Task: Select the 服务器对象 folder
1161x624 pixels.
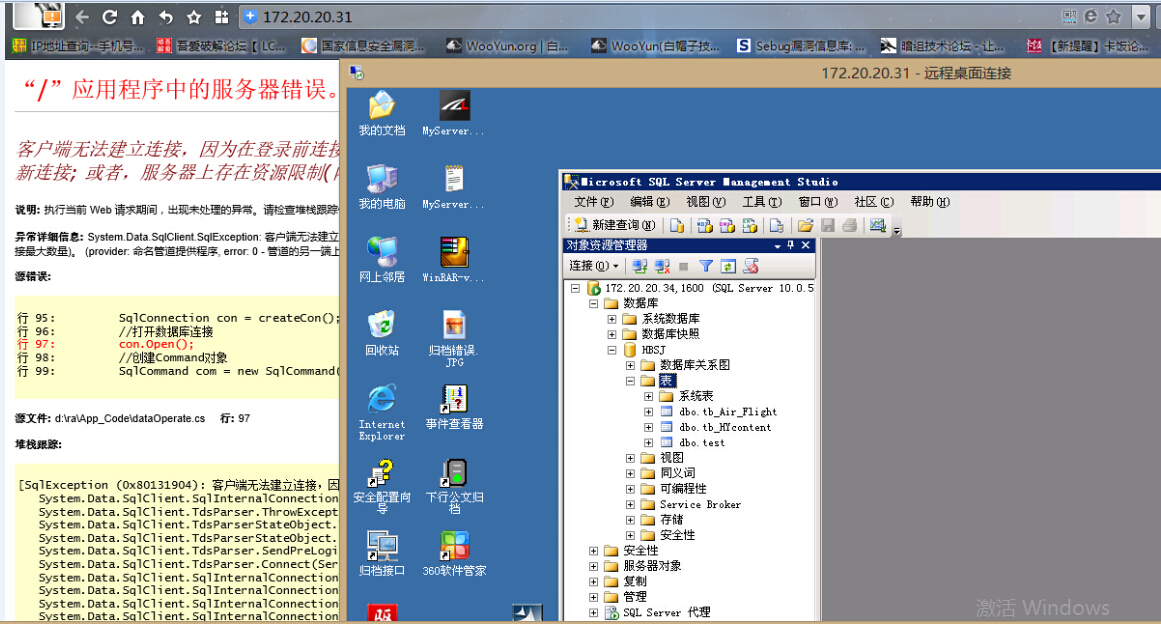Action: tap(652, 566)
